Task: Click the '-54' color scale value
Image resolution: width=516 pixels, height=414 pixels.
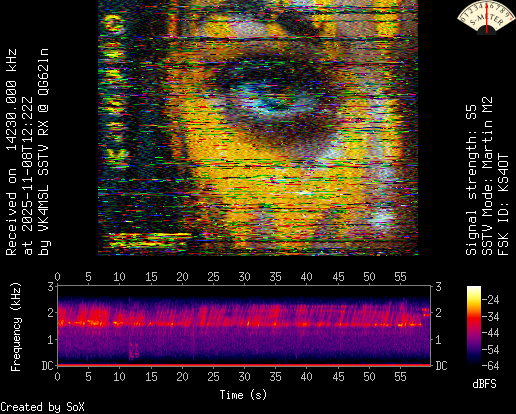Action: pyautogui.click(x=491, y=350)
